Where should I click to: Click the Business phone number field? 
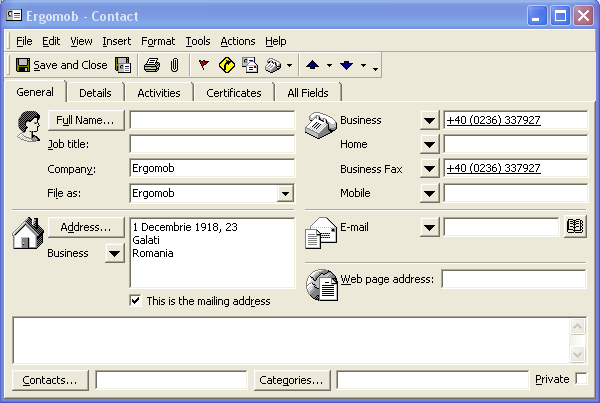[515, 120]
